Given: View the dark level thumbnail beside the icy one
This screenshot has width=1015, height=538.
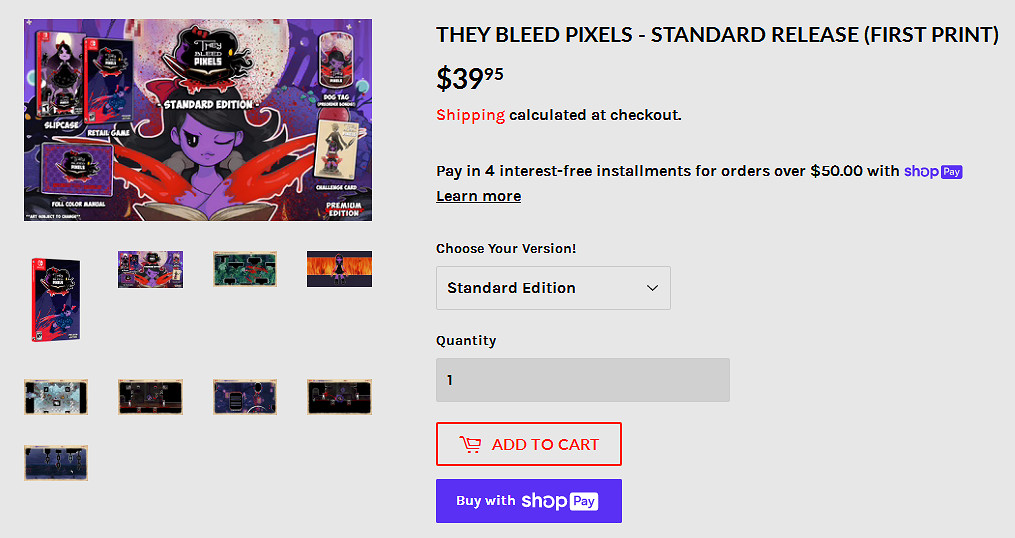Looking at the screenshot, I should (150, 397).
